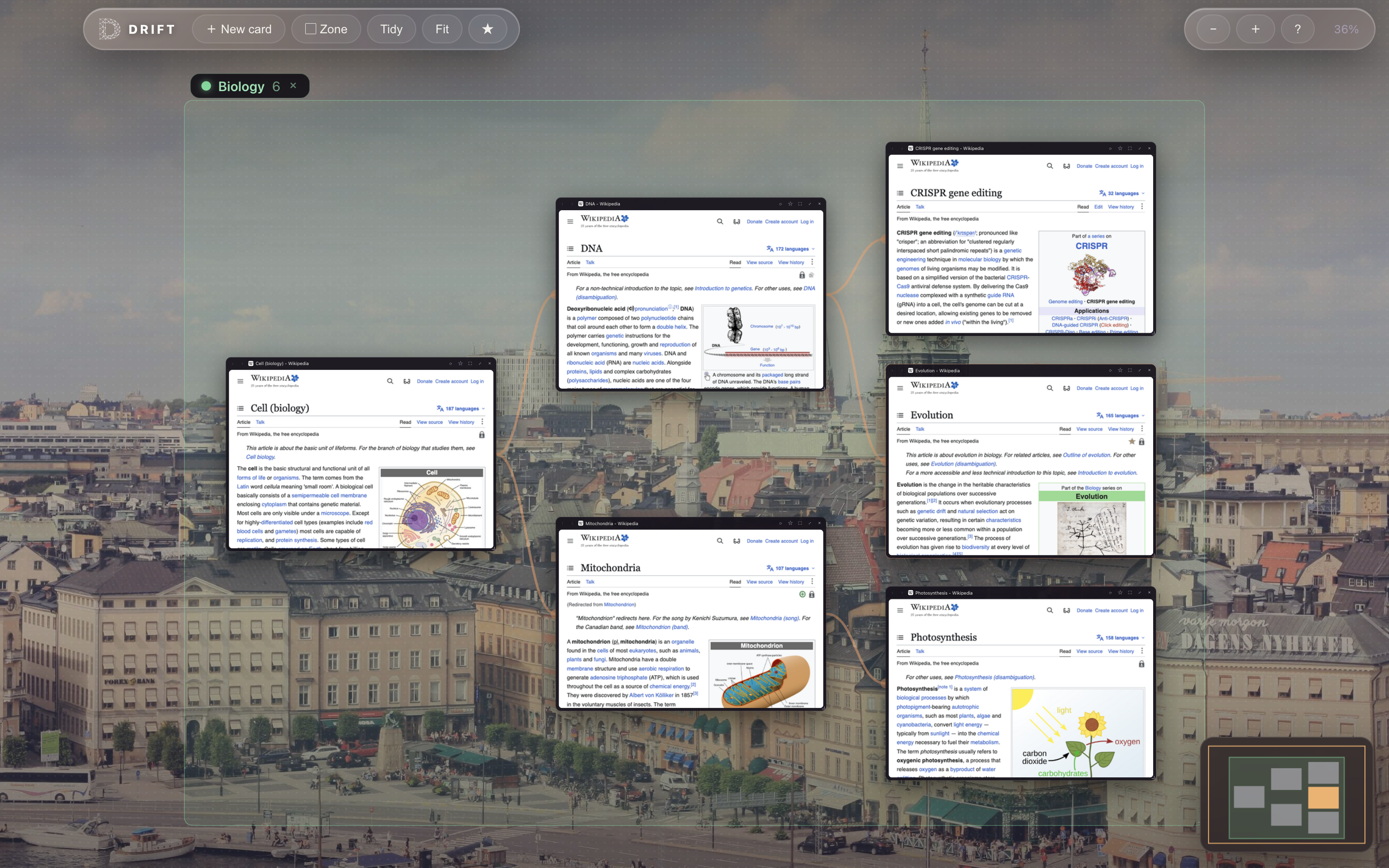Viewport: 1389px width, 868px height.
Task: Expand the CRISPR gene editing card
Action: [1140, 148]
